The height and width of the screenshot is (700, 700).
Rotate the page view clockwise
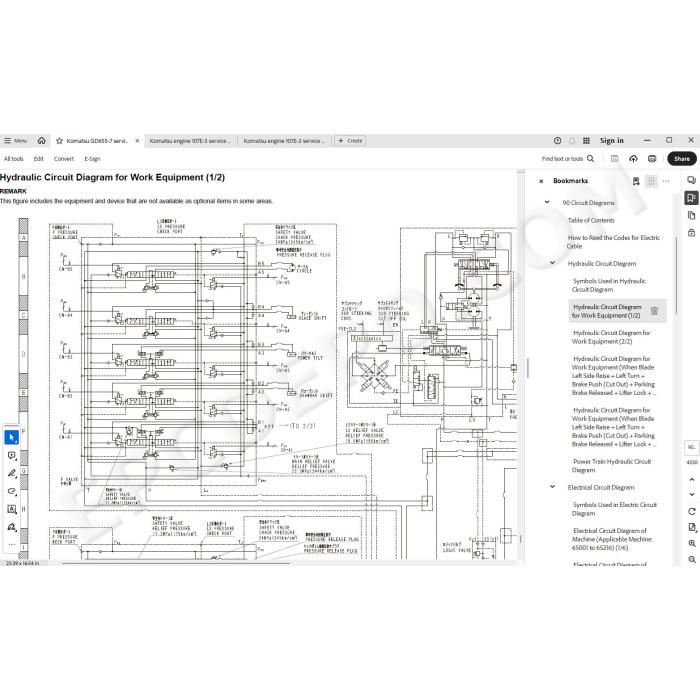(692, 511)
